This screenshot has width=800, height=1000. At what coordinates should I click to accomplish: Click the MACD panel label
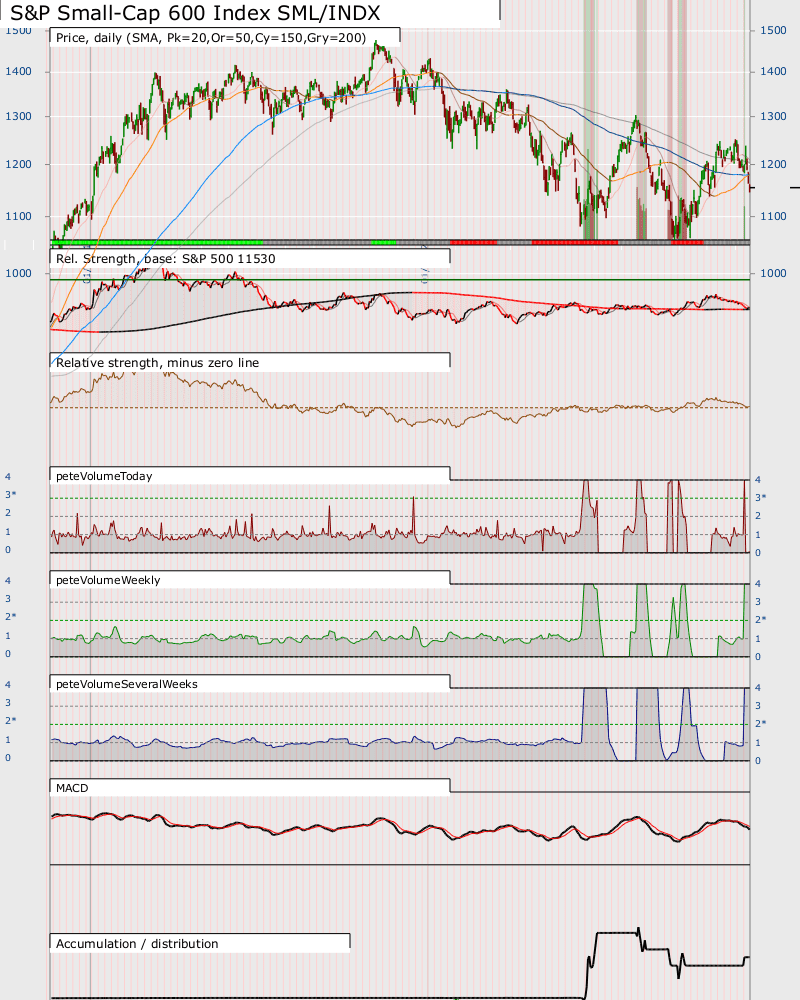pos(72,788)
